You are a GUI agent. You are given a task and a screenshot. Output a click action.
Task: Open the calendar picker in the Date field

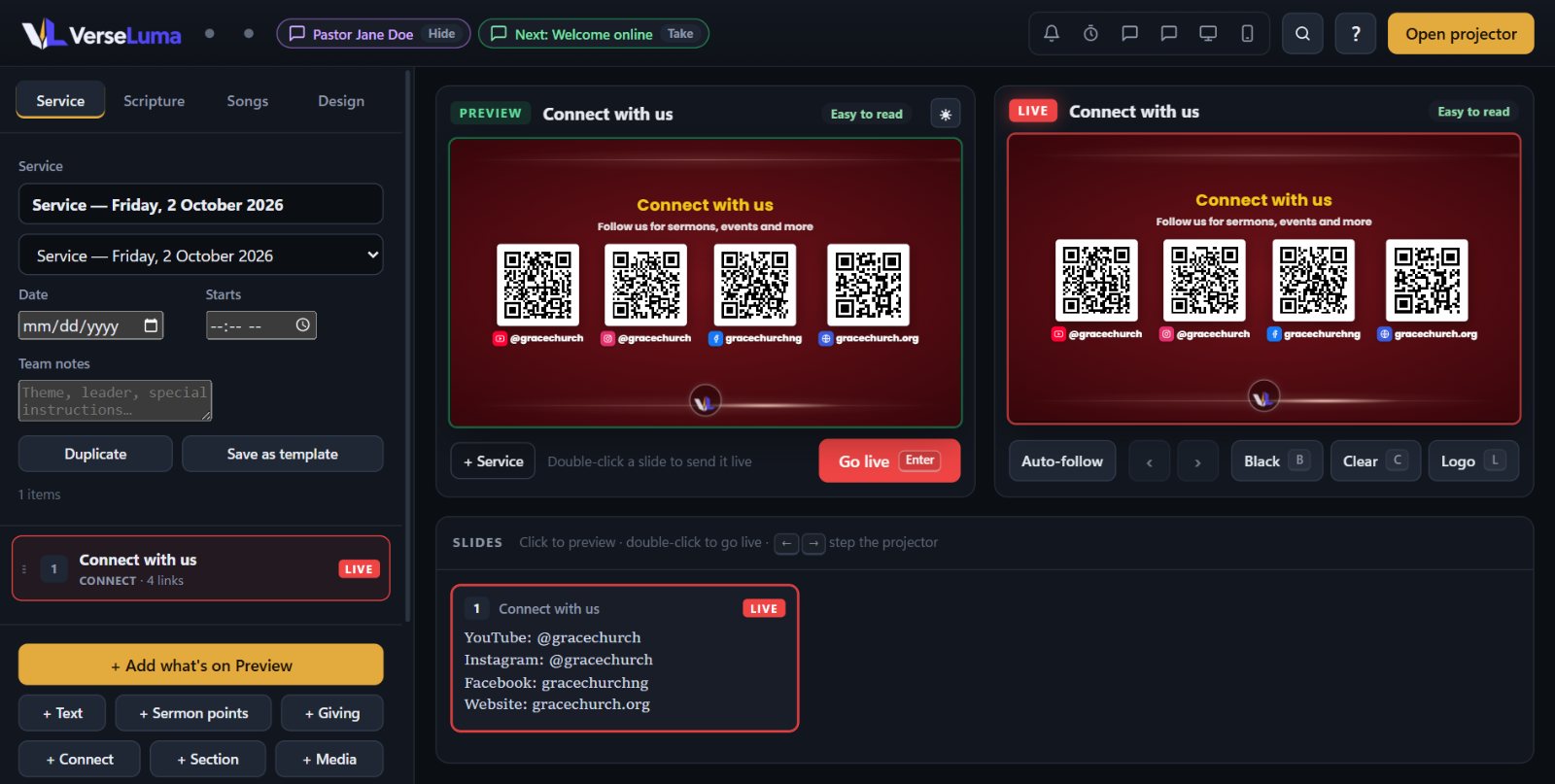pos(151,325)
